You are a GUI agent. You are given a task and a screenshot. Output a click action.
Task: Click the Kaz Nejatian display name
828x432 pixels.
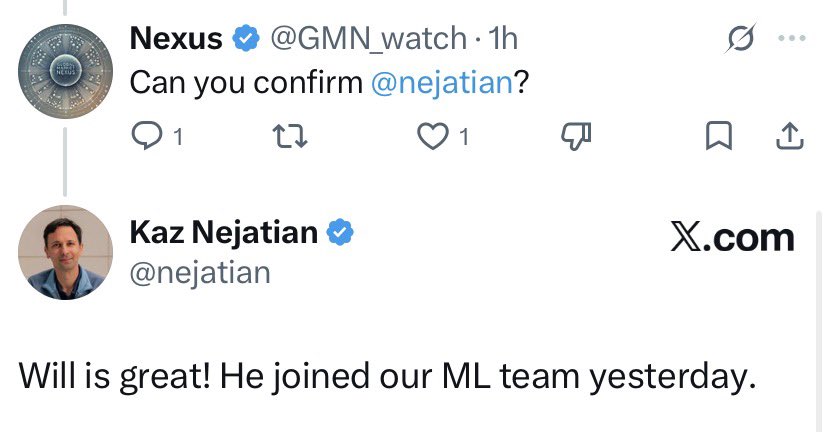224,233
